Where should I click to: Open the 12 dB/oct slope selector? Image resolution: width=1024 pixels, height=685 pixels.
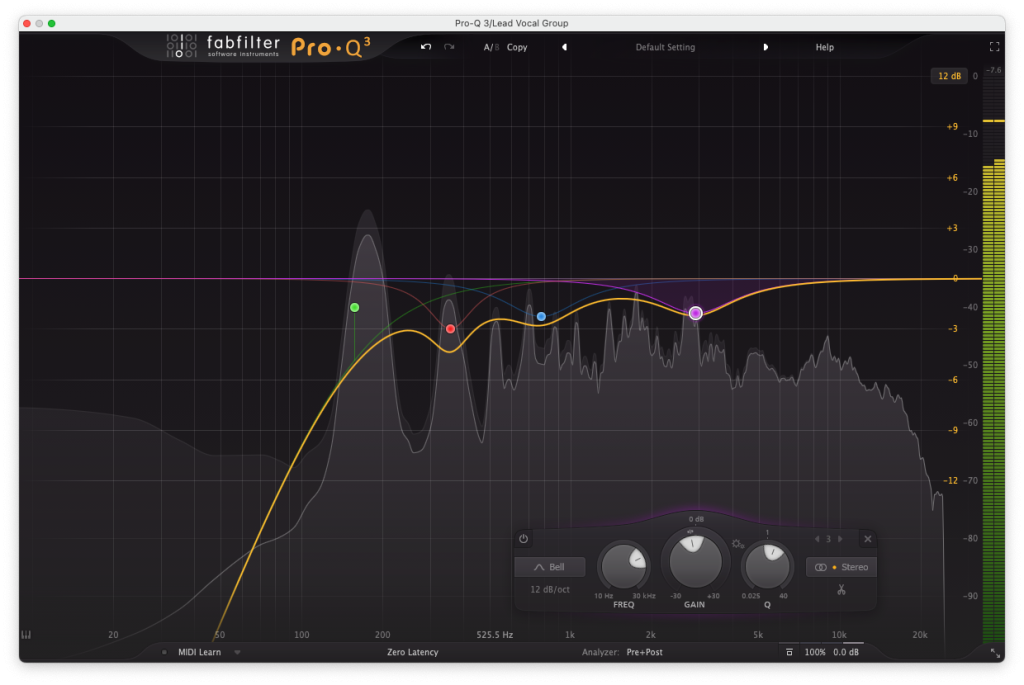click(x=550, y=590)
